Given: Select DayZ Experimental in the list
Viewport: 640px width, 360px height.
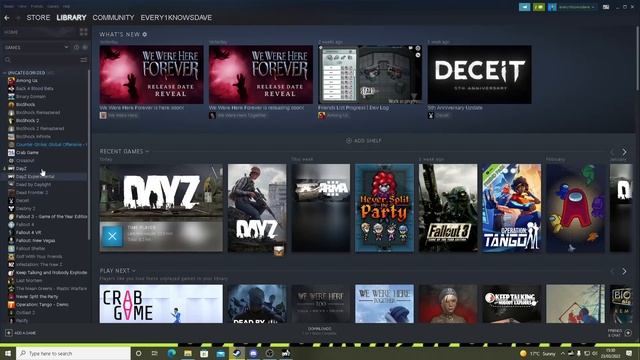Looking at the screenshot, I should [35, 176].
